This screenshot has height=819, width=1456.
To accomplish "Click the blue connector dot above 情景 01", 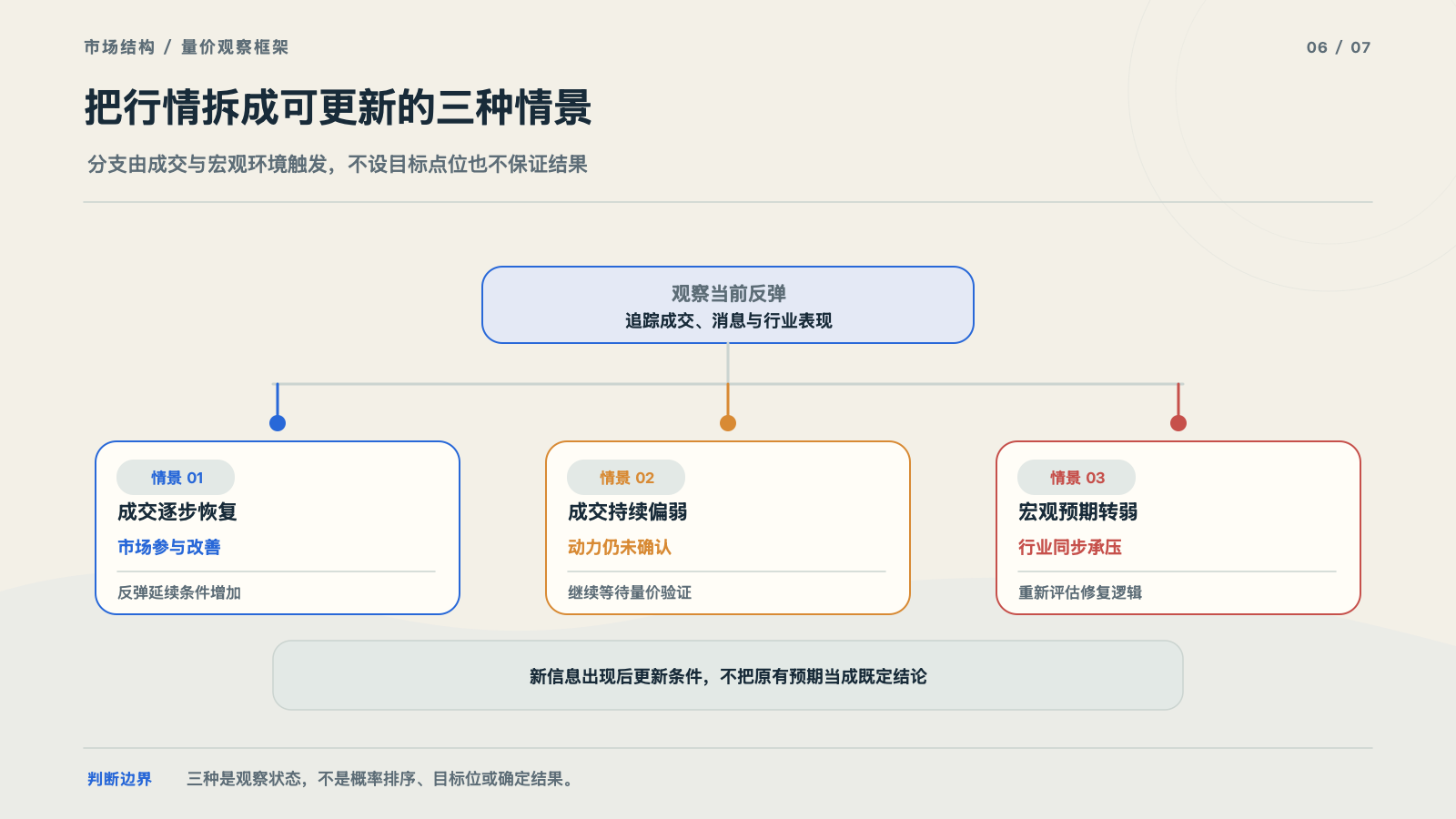I will tap(278, 423).
